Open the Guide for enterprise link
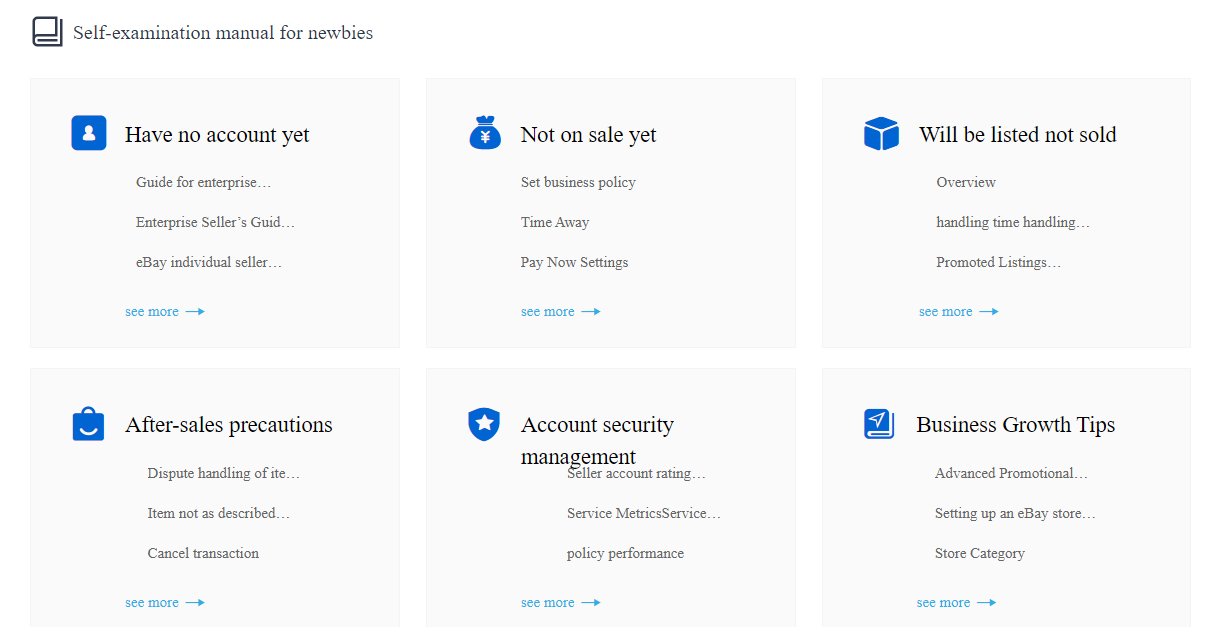The height and width of the screenshot is (627, 1207). 203,182
